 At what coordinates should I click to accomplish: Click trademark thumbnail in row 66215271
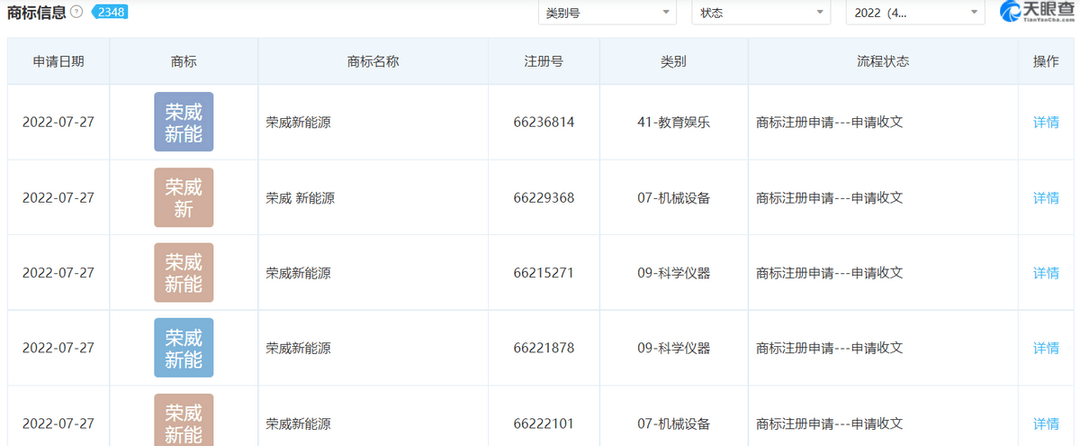(184, 273)
